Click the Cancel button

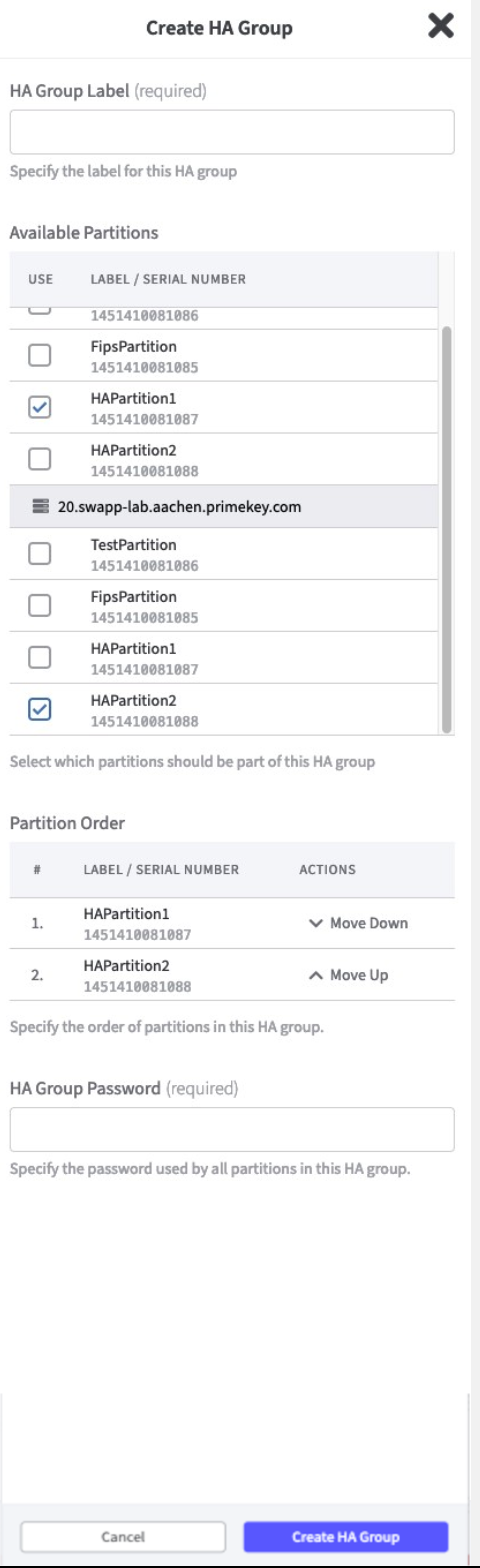pos(123,1536)
